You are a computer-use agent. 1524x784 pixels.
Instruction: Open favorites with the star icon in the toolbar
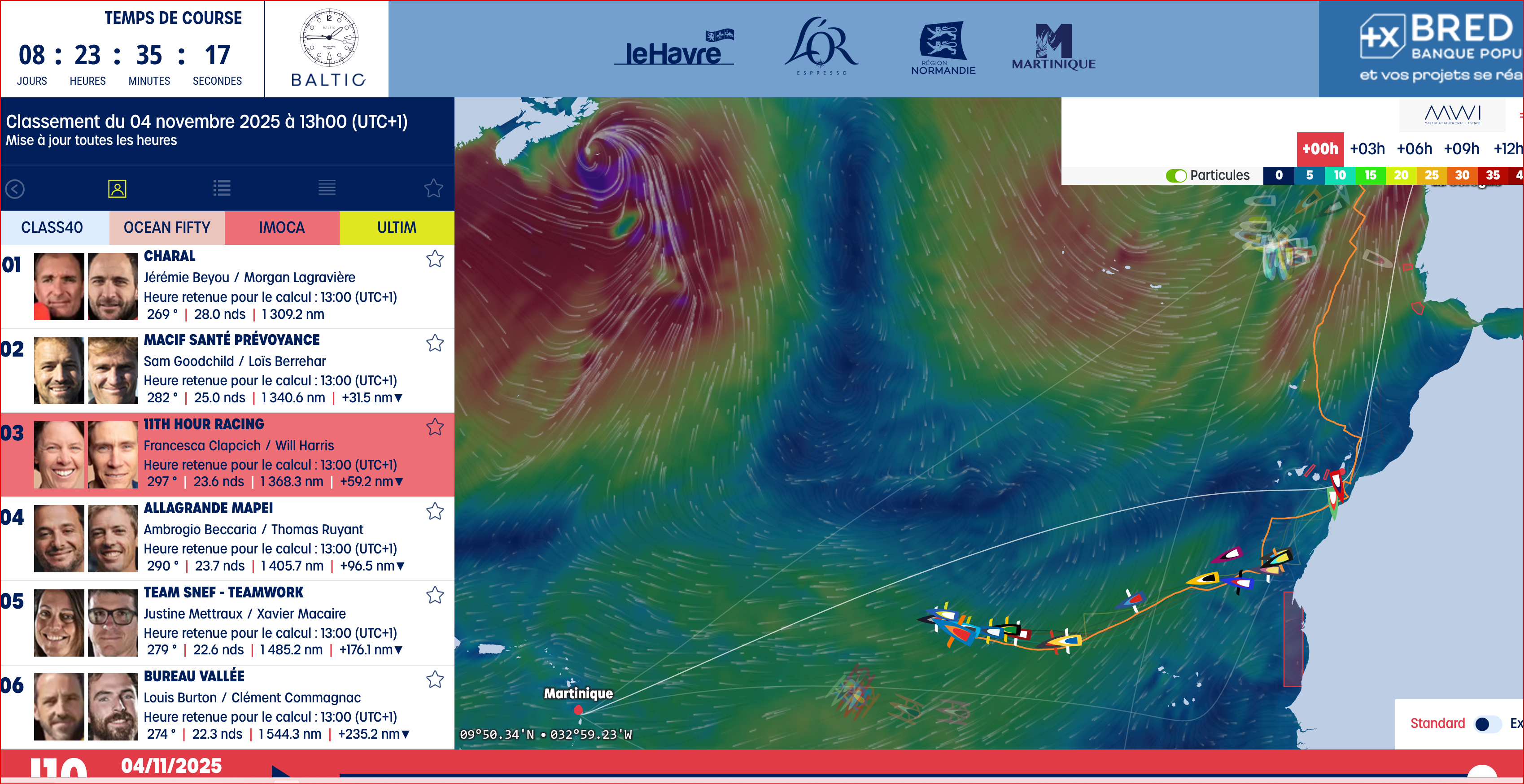pyautogui.click(x=433, y=189)
